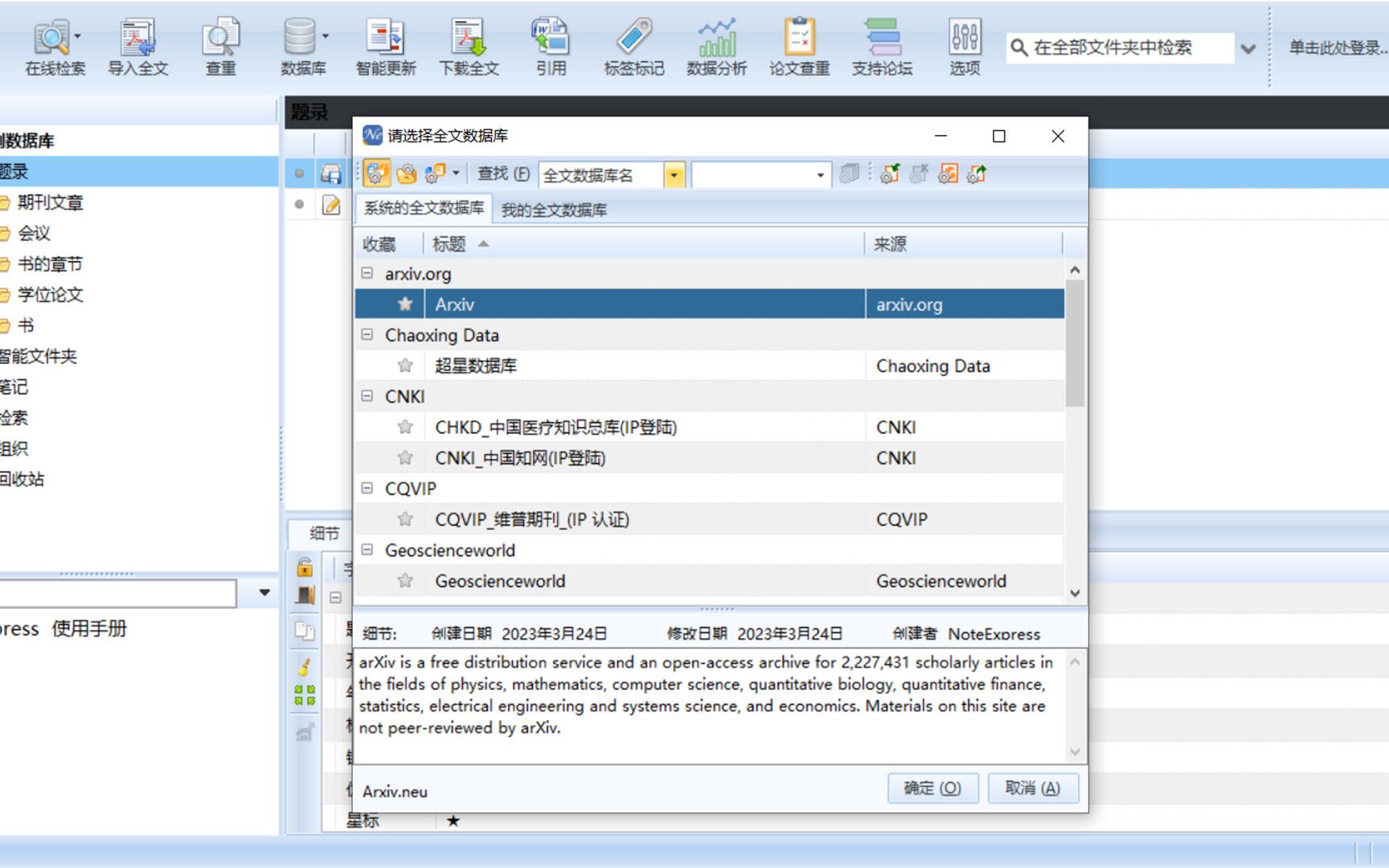1389x868 pixels.
Task: Collapse the arxiv.org group
Action: click(x=367, y=273)
